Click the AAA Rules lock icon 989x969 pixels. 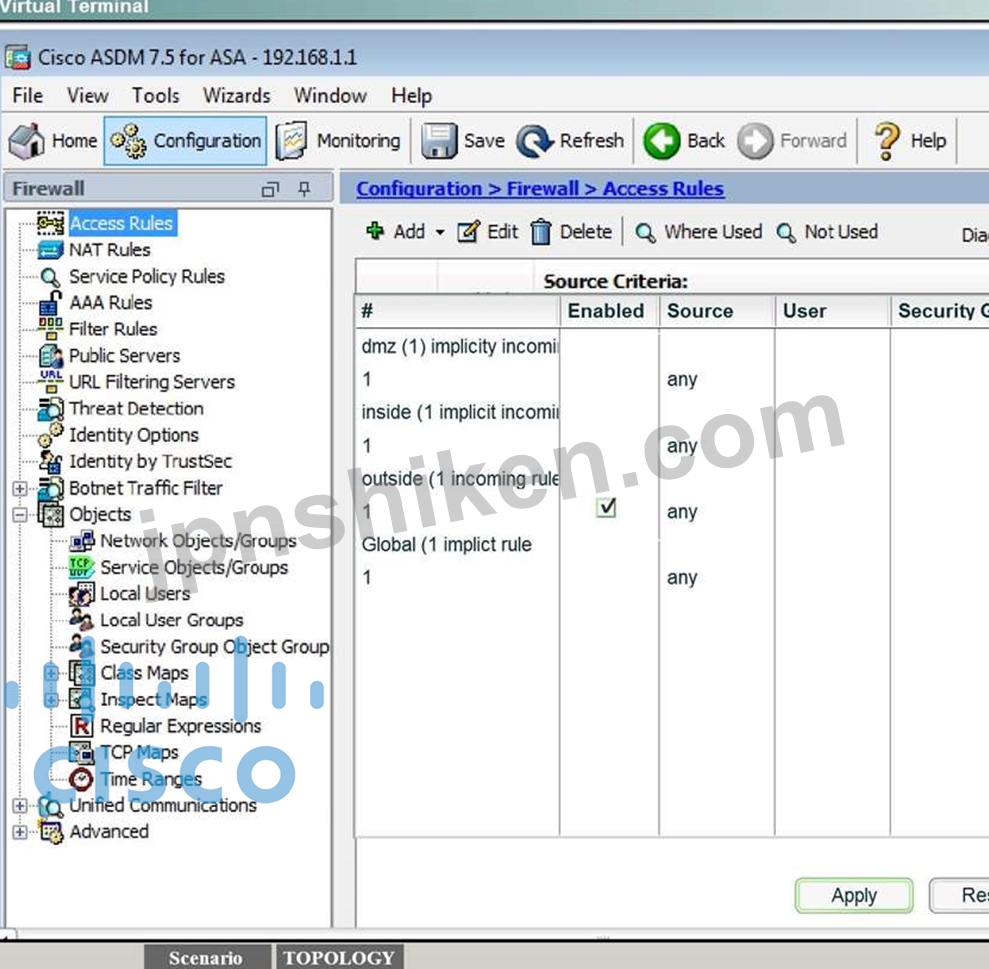click(50, 303)
